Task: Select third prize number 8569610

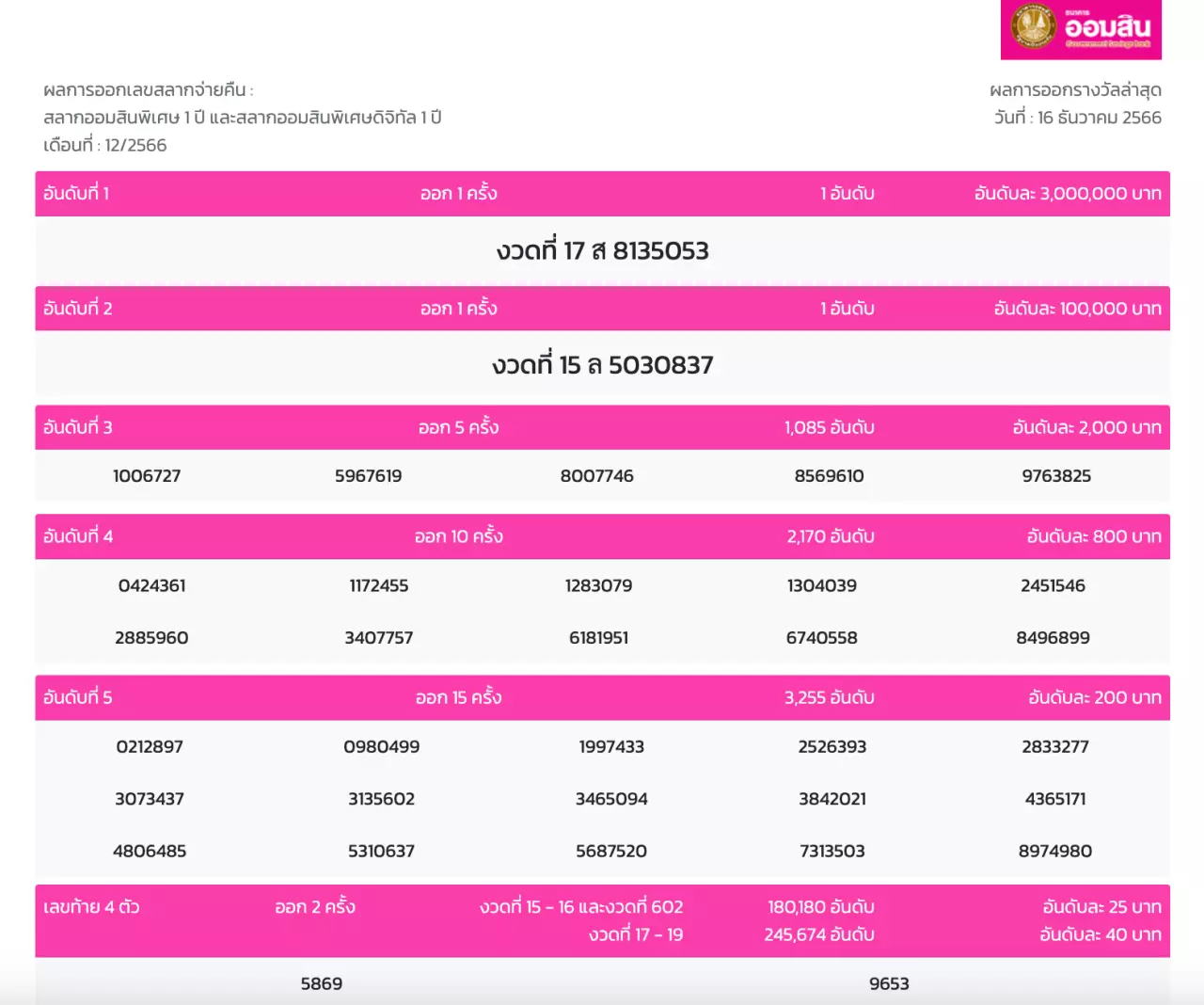Action: [830, 476]
